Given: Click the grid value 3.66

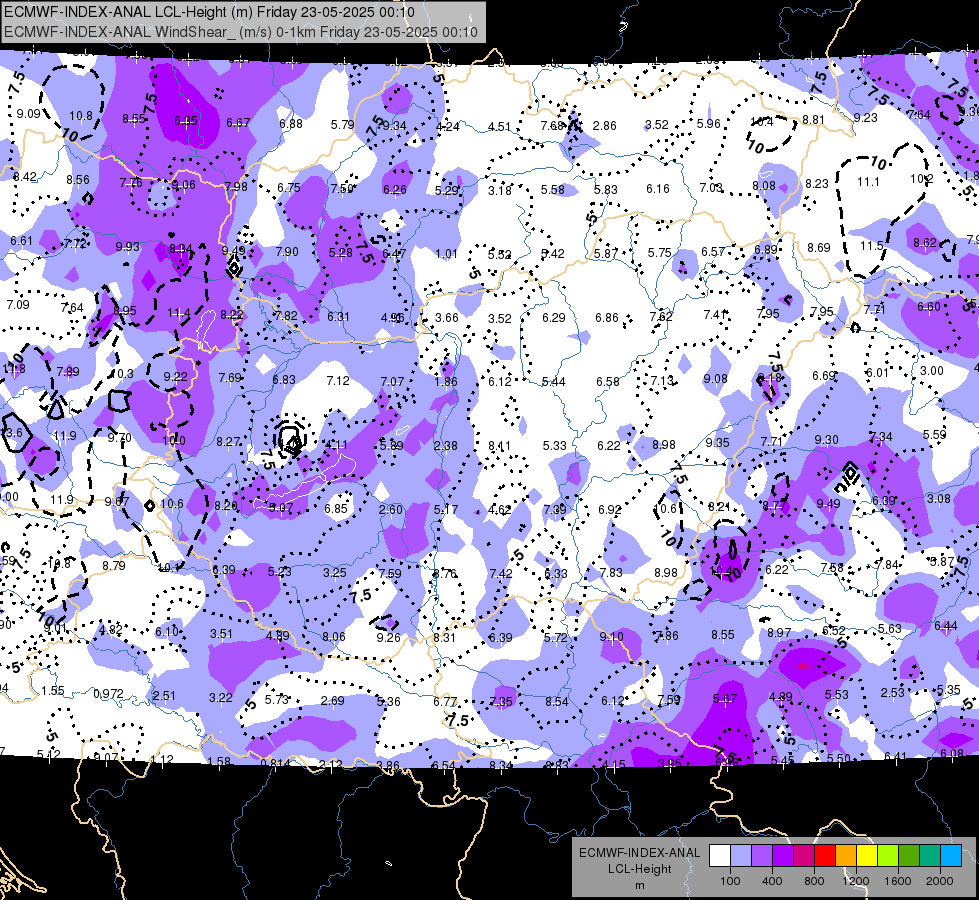Looking at the screenshot, I should (x=446, y=317).
